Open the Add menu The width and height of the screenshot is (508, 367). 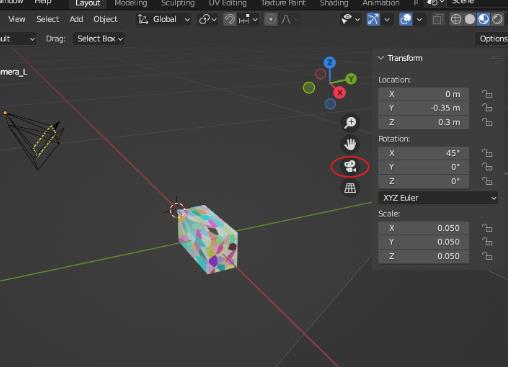(76, 19)
